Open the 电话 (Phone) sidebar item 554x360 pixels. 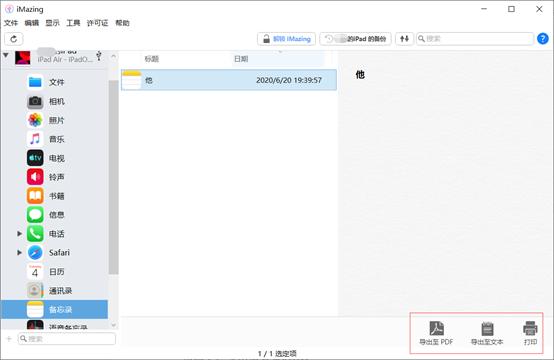click(55, 234)
